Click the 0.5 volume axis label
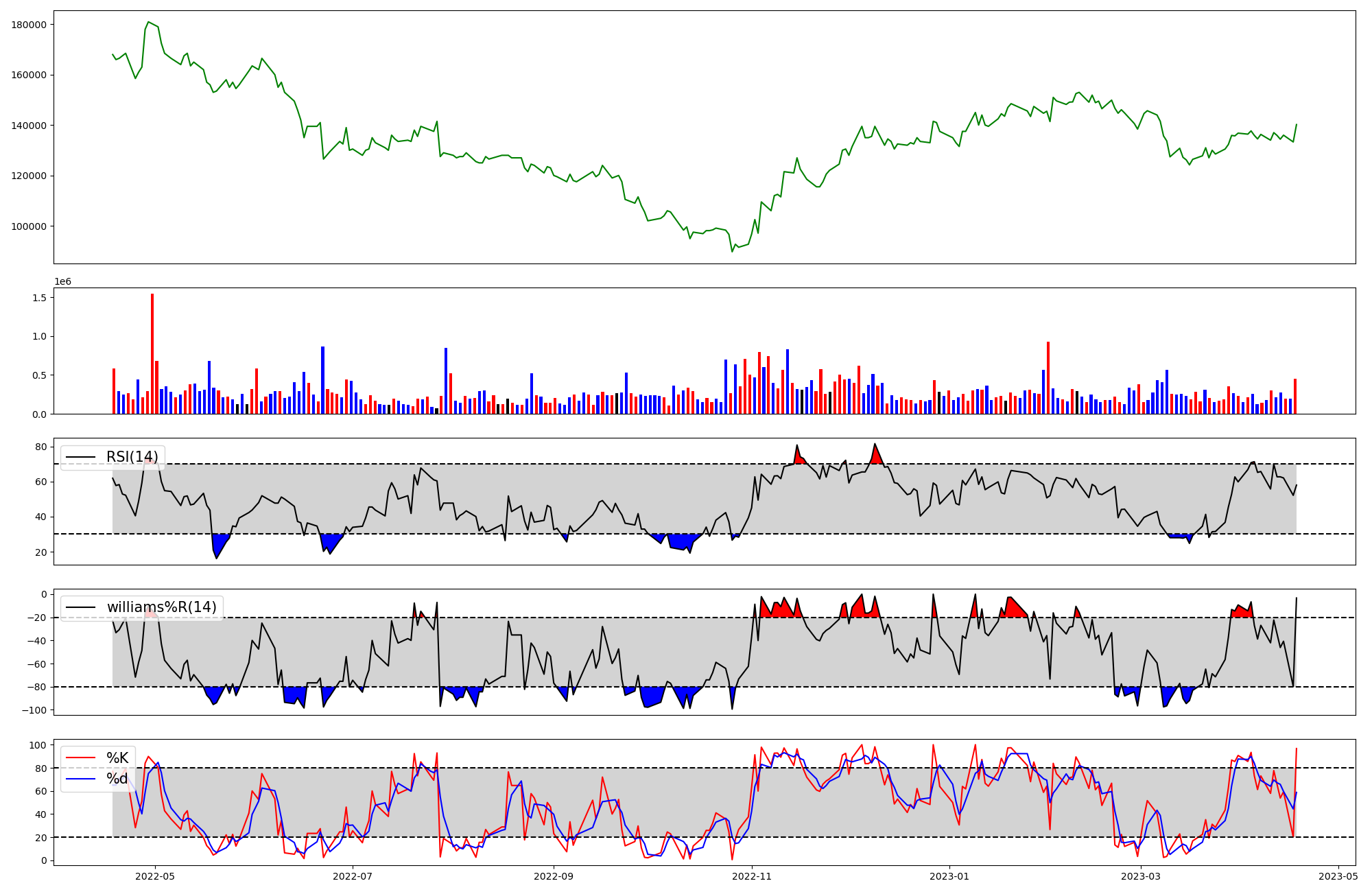 pos(39,375)
